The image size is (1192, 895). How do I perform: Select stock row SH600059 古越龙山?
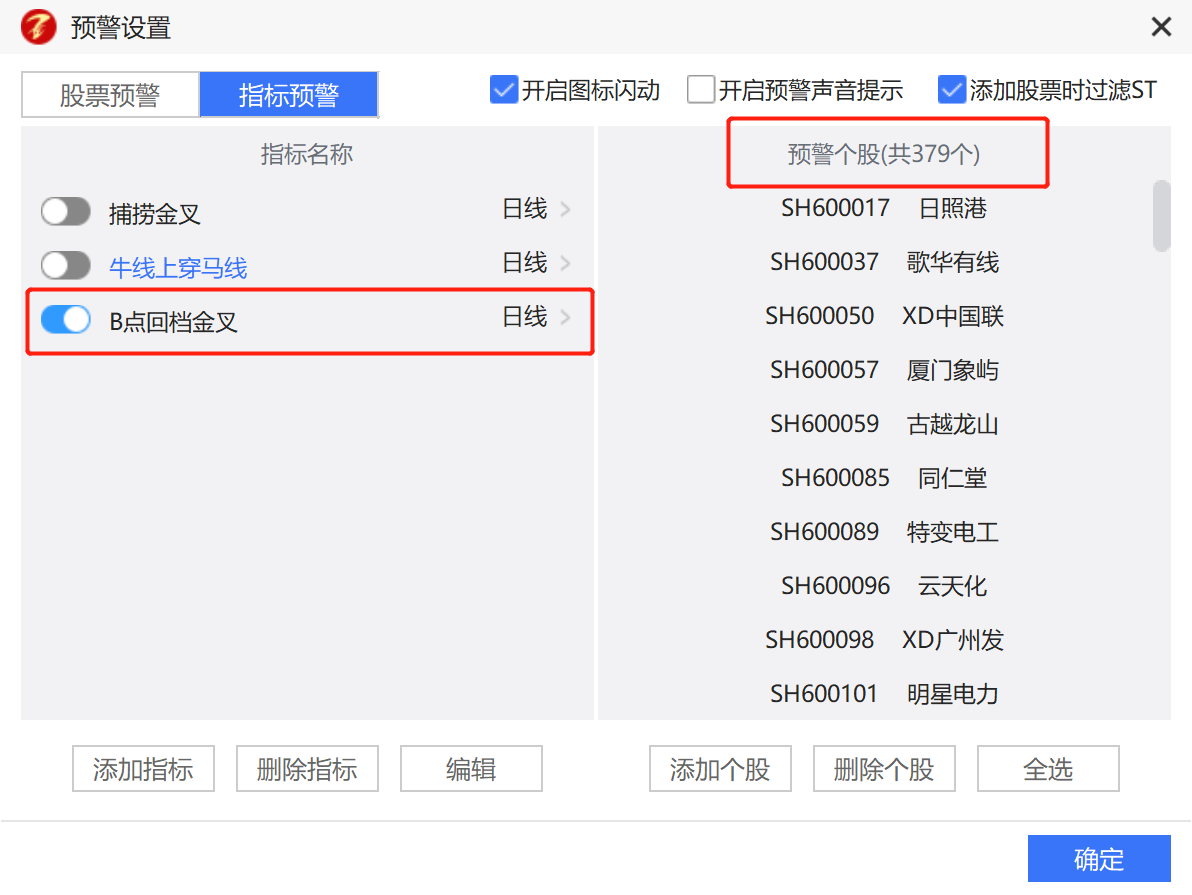tap(884, 424)
